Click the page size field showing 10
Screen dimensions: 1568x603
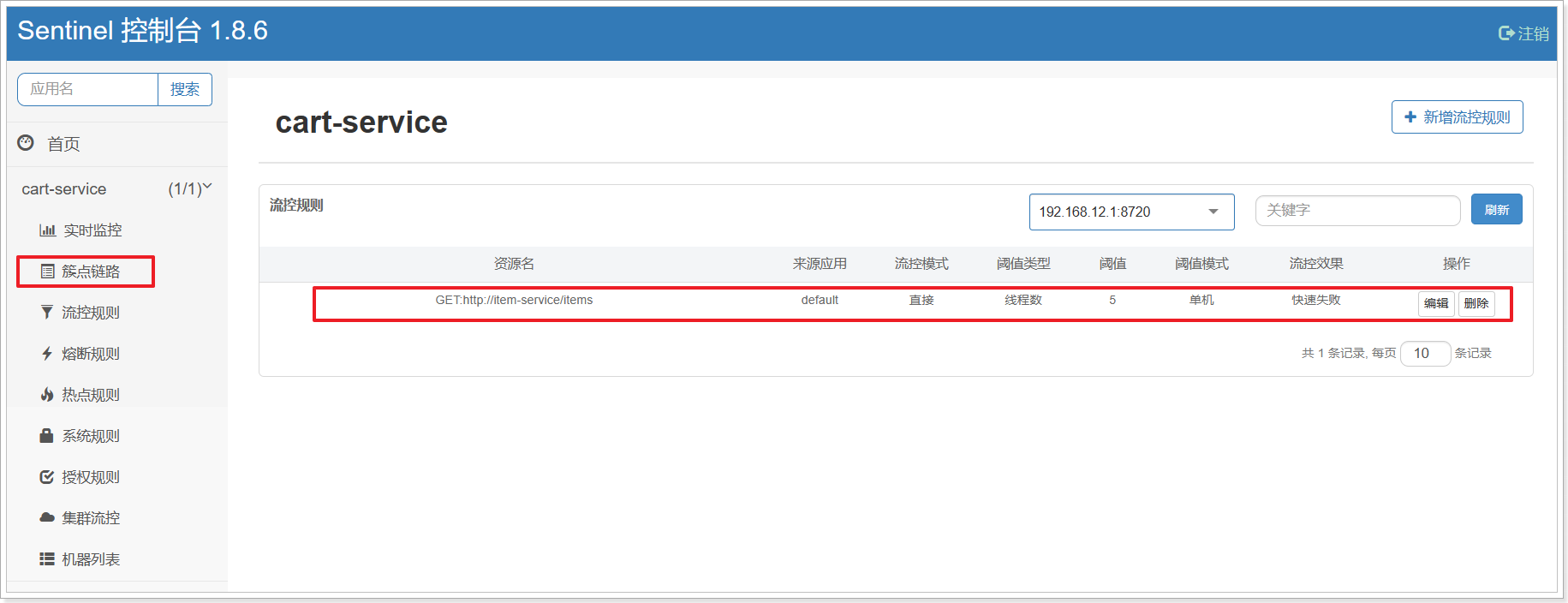[1425, 353]
